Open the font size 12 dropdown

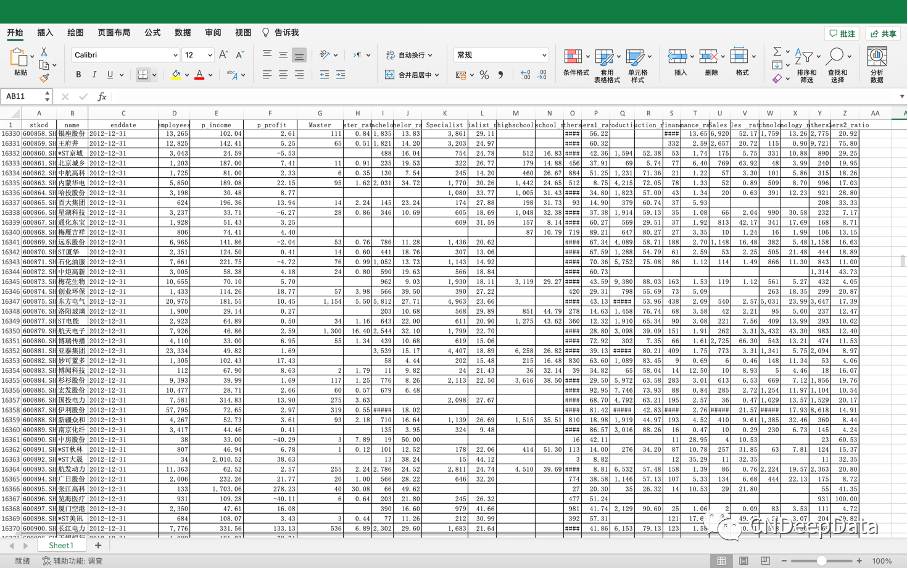click(x=210, y=55)
